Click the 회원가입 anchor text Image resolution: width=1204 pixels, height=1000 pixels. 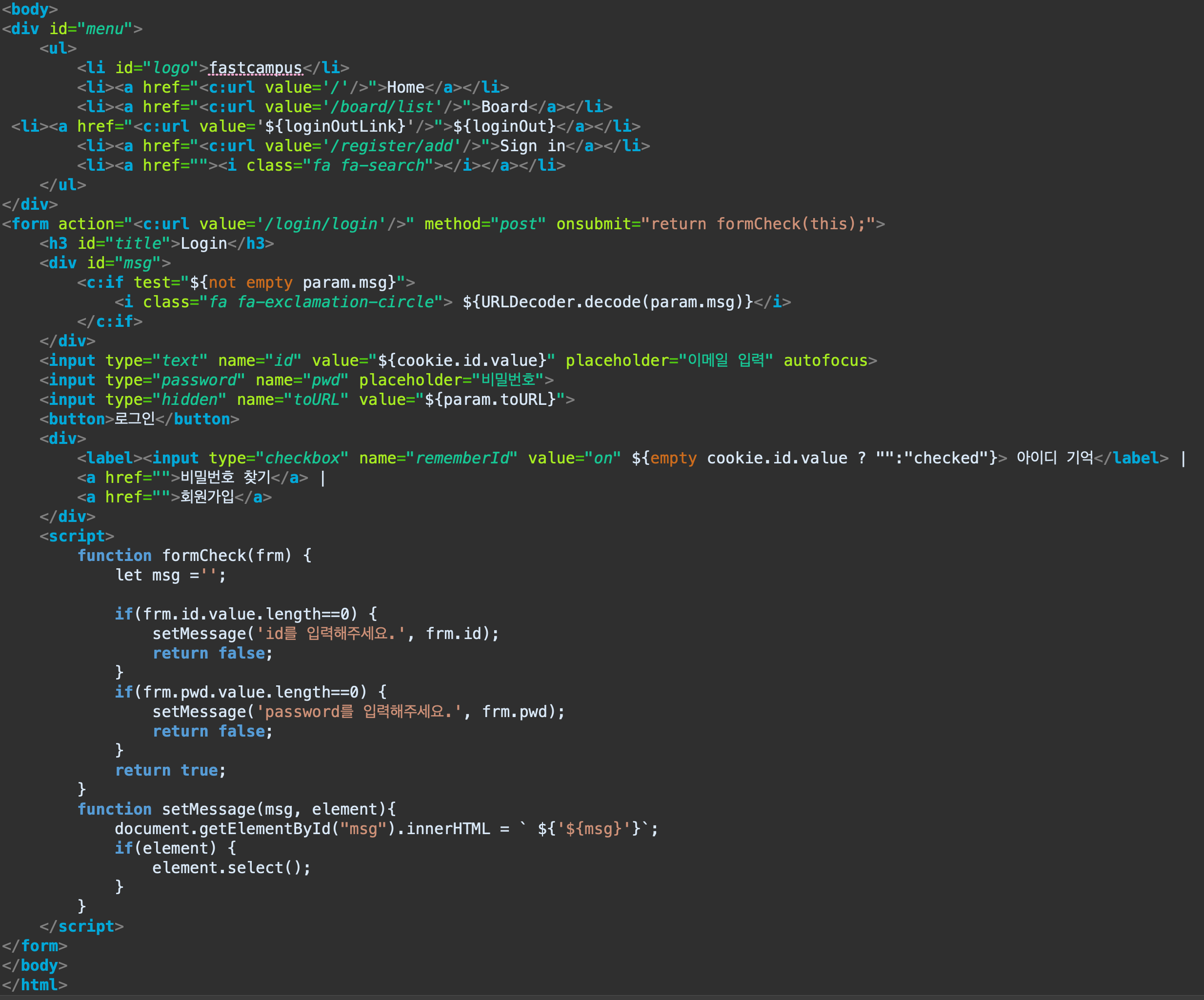(x=207, y=497)
